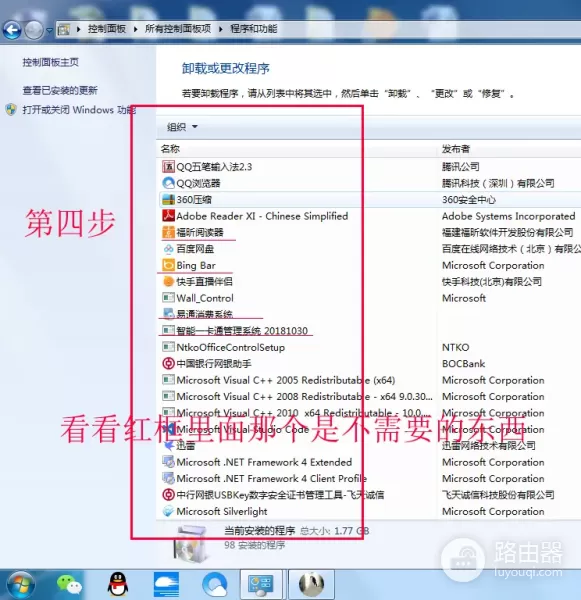The width and height of the screenshot is (581, 600).
Task: Open the 打开或关闭 Windows 功能 link
Action: pos(79,110)
